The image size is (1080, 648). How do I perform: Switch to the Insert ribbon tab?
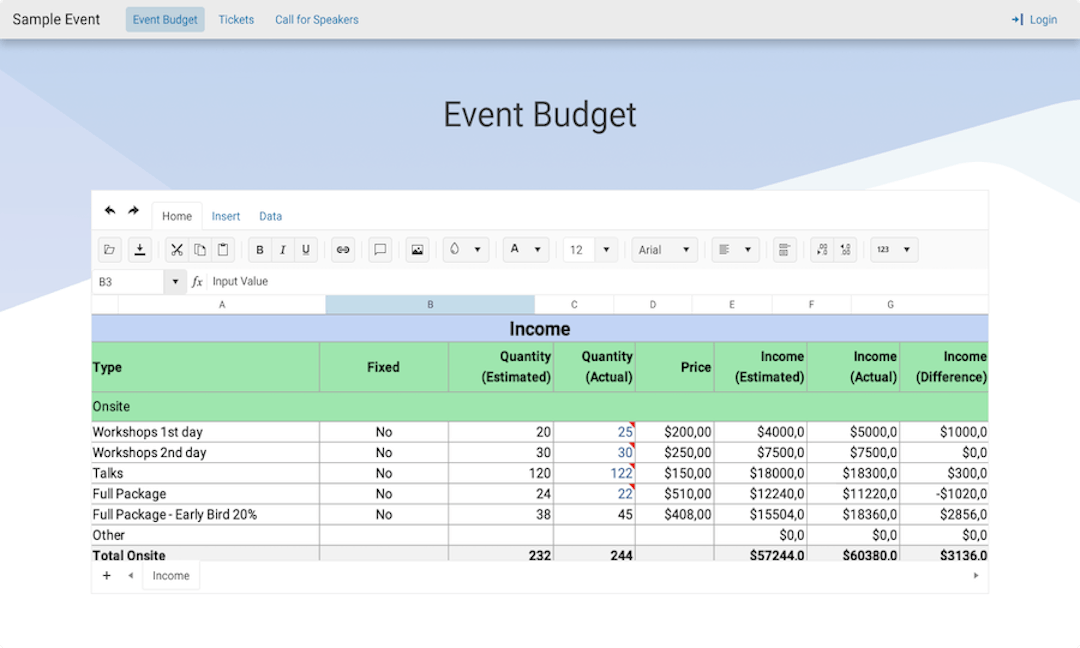point(226,216)
